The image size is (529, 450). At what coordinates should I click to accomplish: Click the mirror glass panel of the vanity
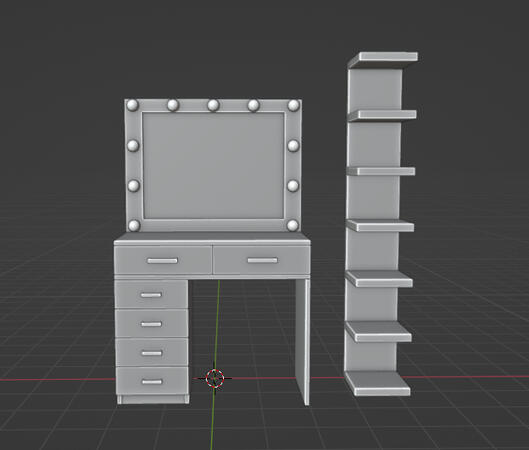click(x=213, y=166)
